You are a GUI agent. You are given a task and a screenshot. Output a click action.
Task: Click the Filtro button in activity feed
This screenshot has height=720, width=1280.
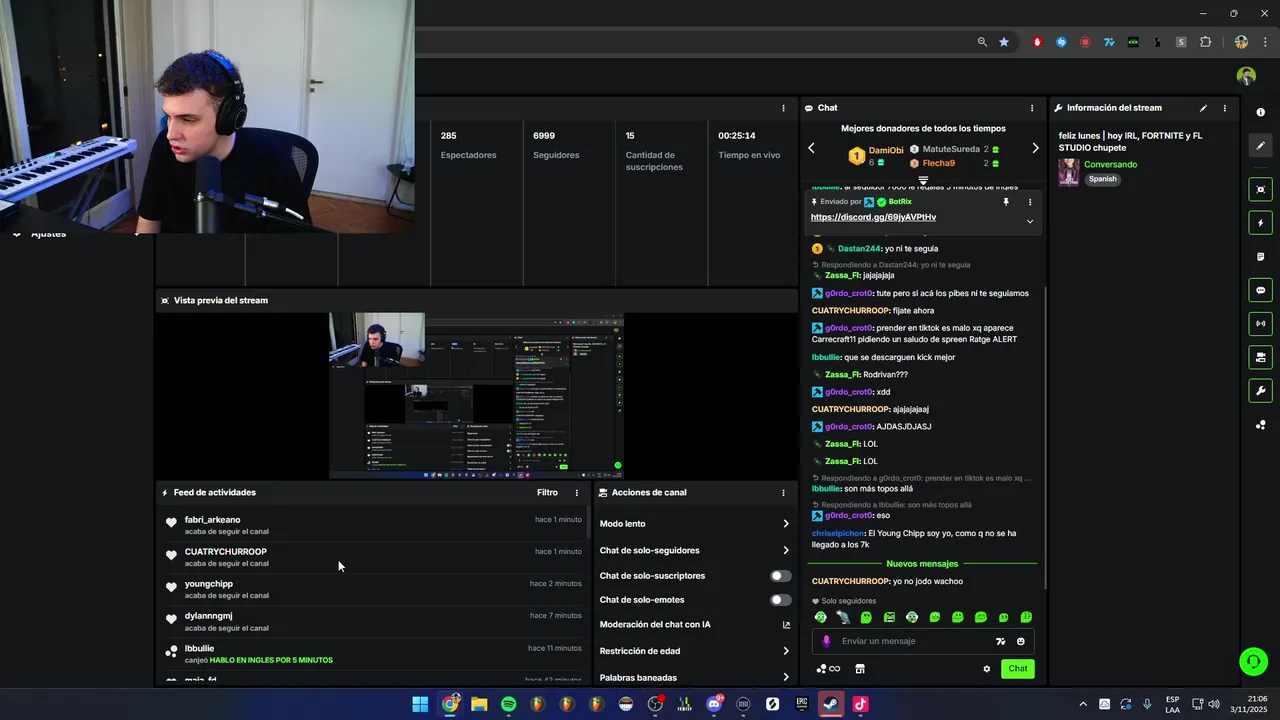pos(547,493)
